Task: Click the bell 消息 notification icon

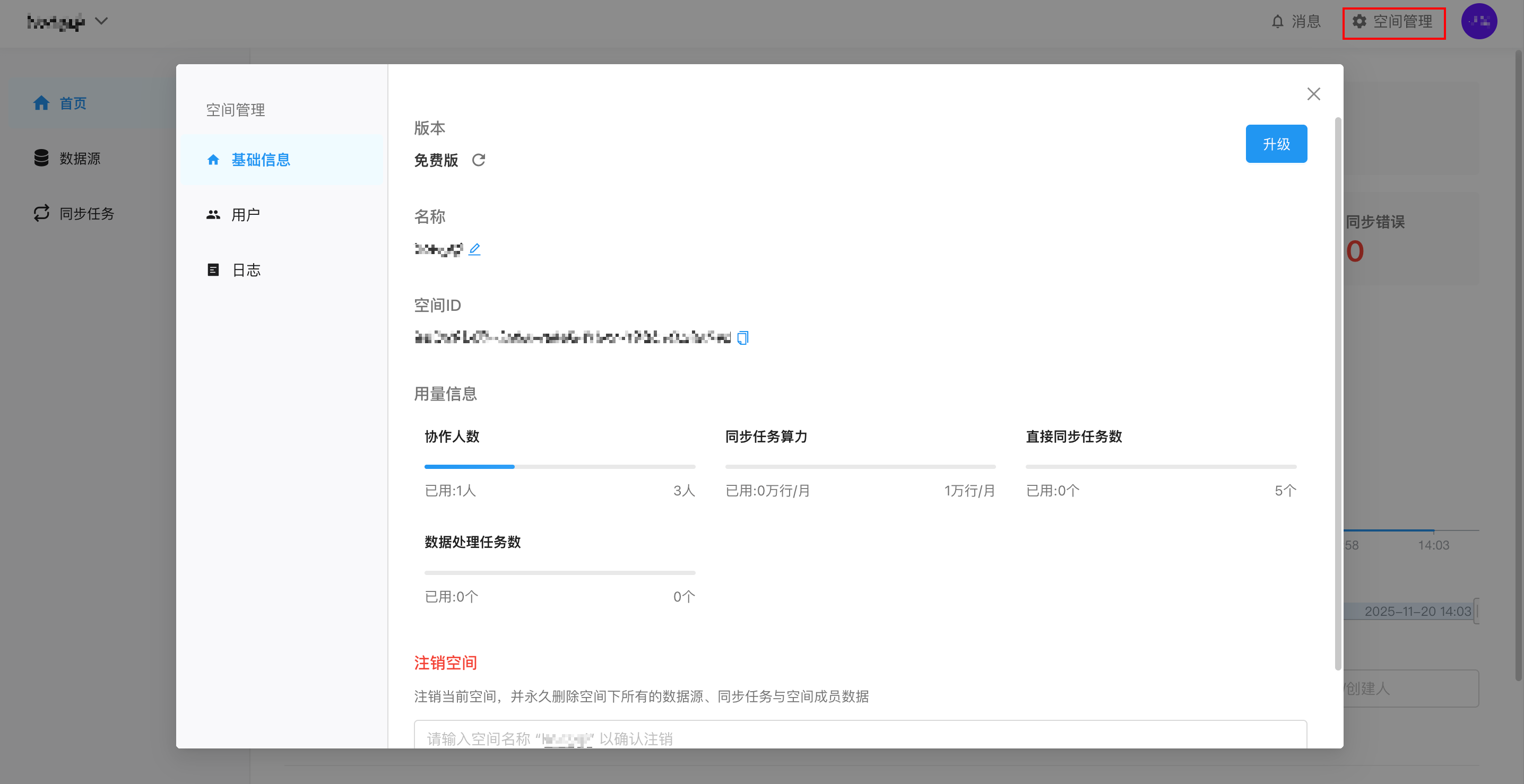Action: pos(1277,22)
